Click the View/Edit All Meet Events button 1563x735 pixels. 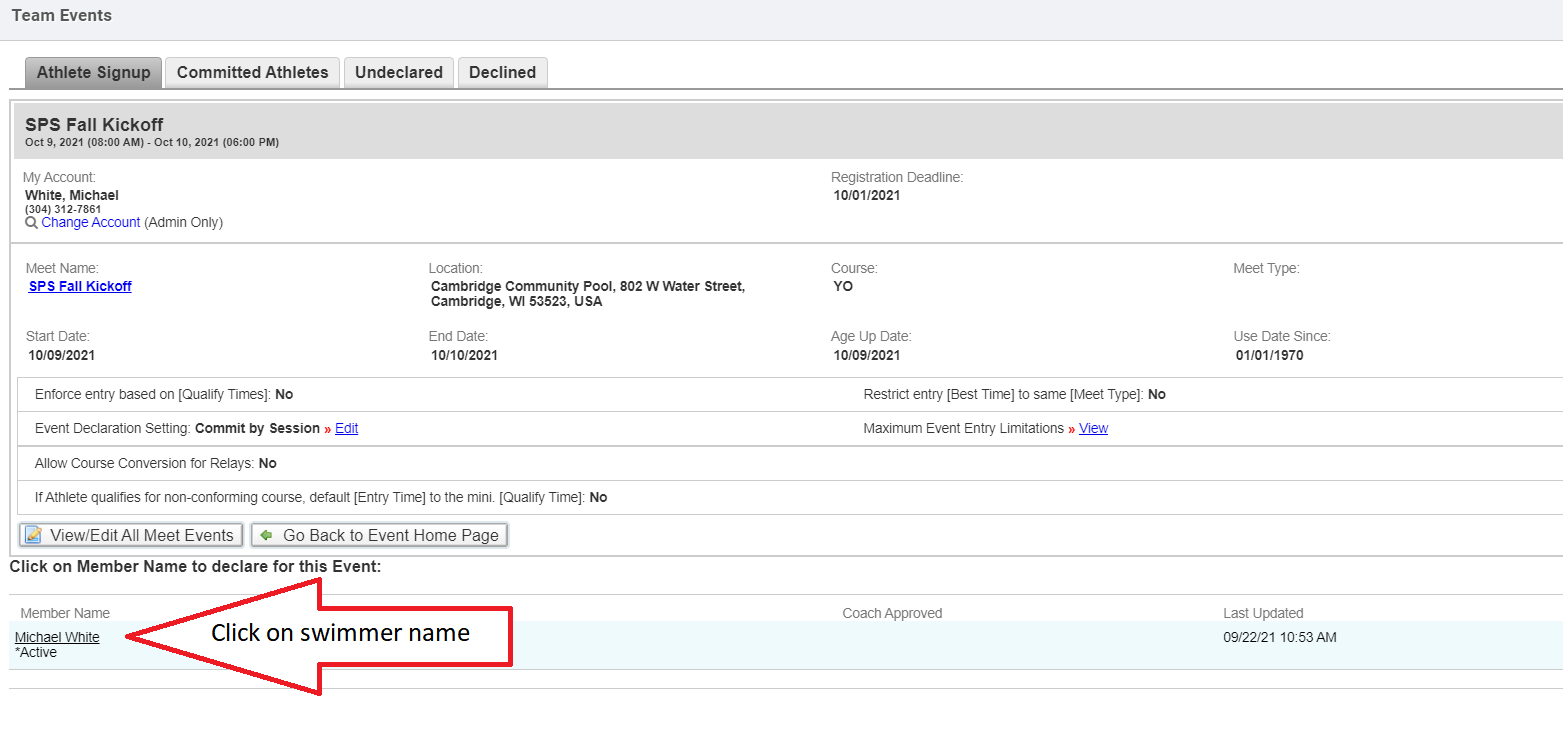pyautogui.click(x=131, y=535)
